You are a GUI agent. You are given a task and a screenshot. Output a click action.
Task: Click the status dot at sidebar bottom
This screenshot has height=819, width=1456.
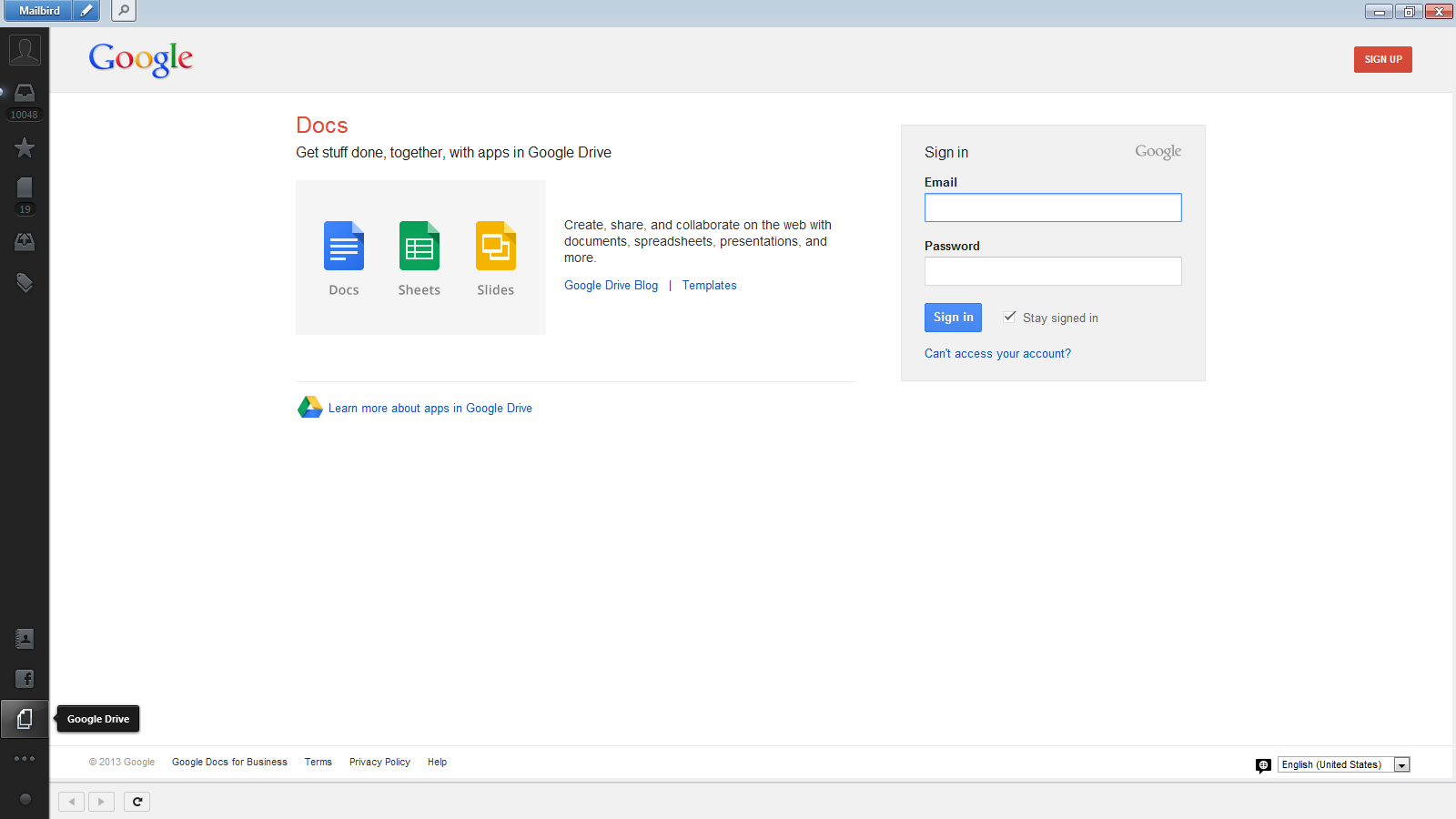point(25,799)
